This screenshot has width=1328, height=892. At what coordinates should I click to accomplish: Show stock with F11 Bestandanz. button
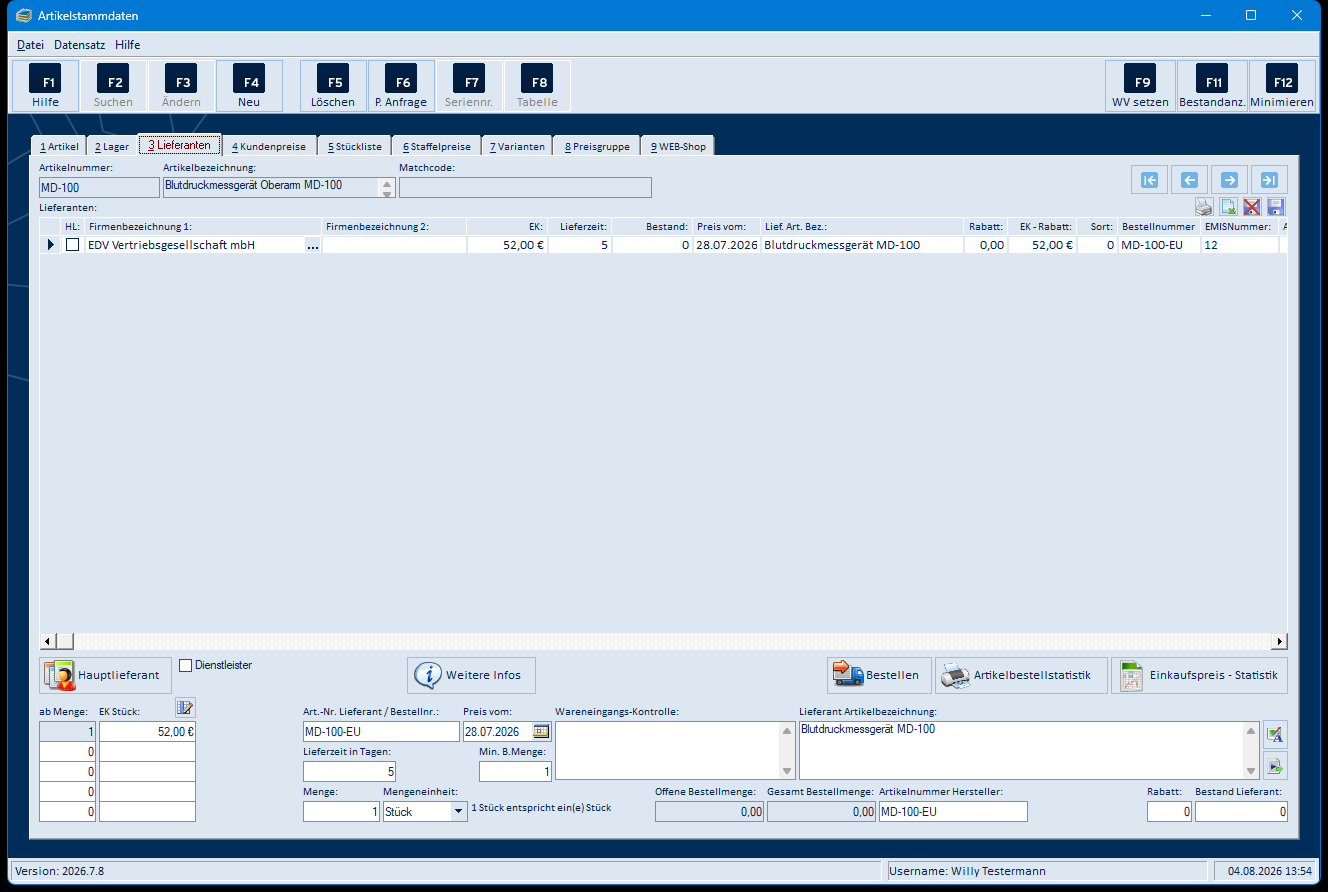1212,86
